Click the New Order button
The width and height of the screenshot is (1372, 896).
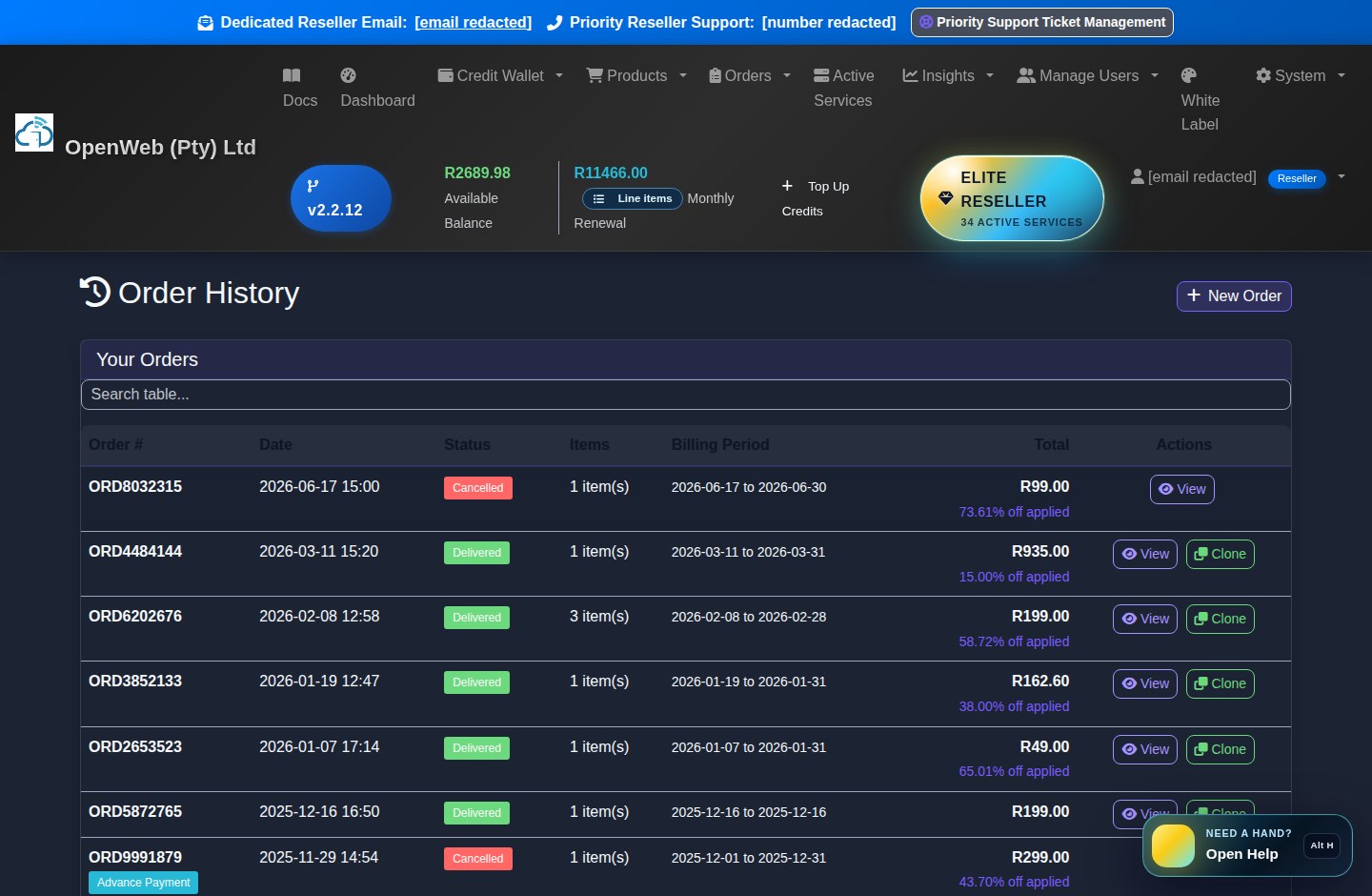tap(1234, 295)
